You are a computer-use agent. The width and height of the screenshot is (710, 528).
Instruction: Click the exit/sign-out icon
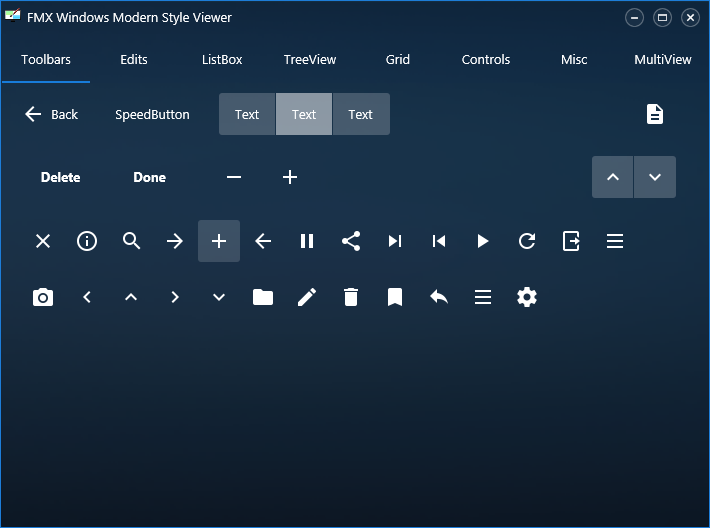(x=571, y=241)
